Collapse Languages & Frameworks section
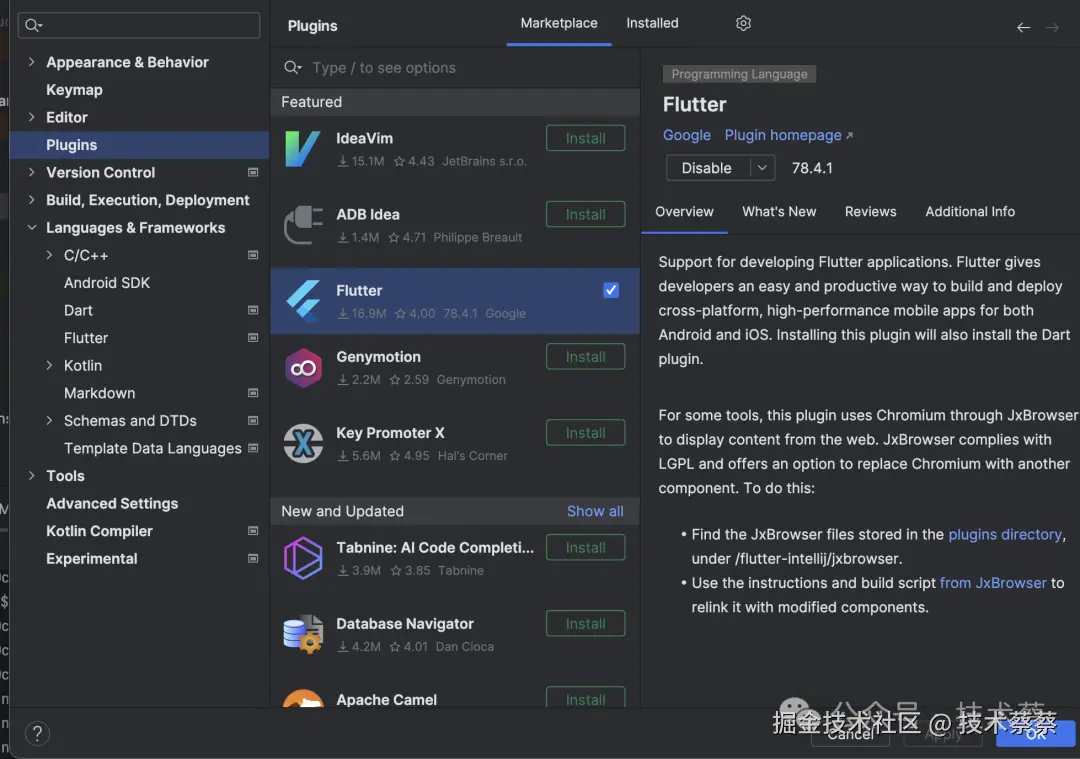Screen dimensions: 1080x759 [32, 227]
